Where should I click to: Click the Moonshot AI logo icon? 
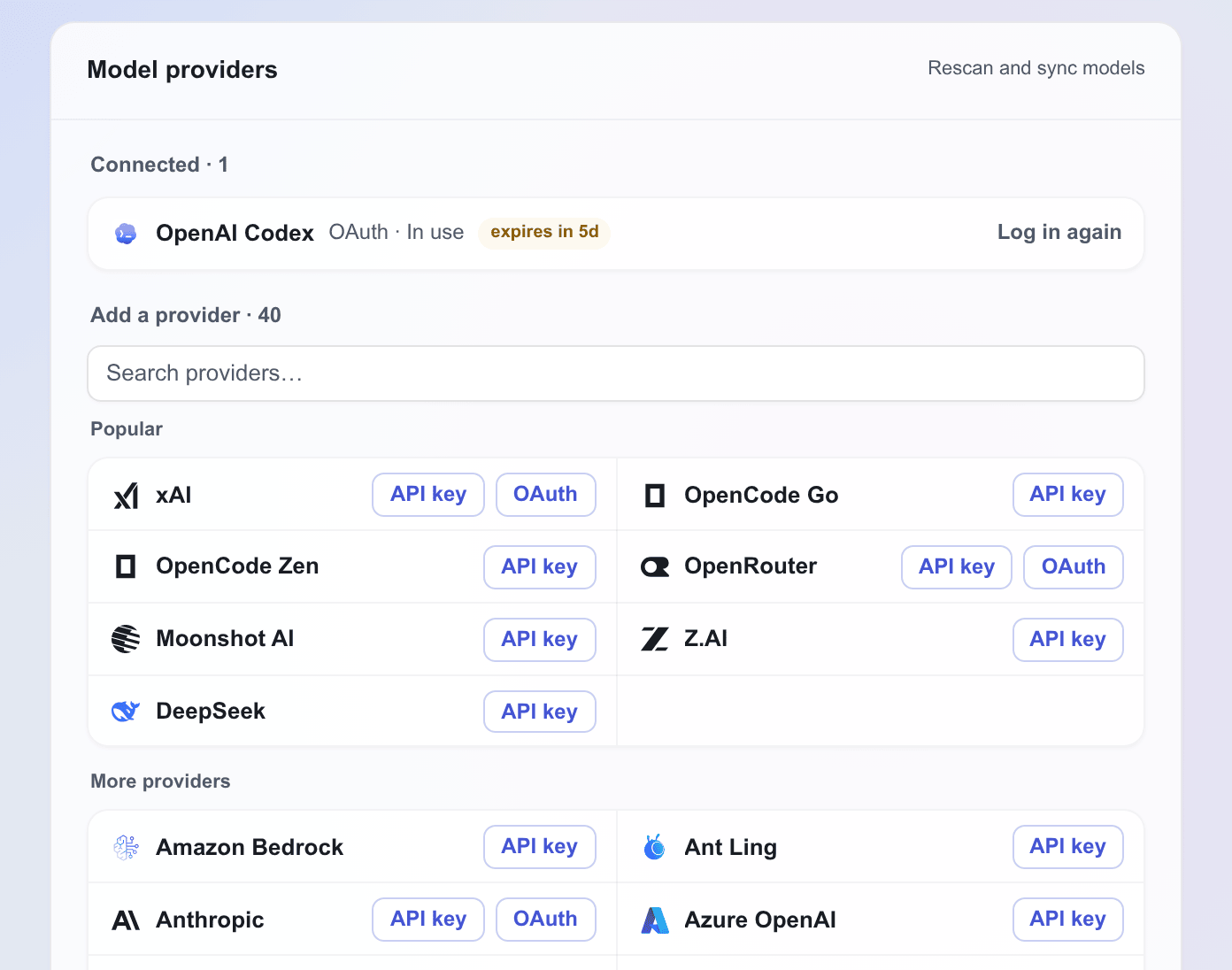click(x=126, y=639)
